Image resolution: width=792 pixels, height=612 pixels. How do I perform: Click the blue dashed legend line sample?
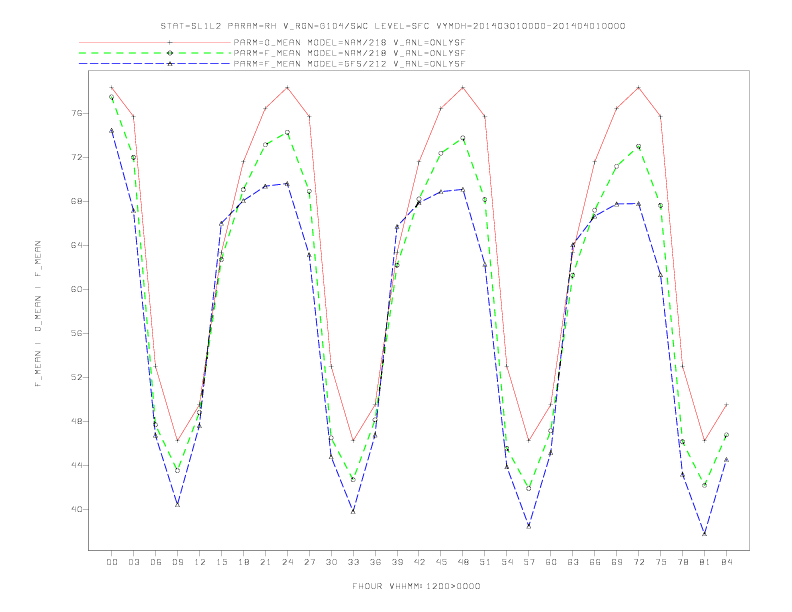coord(155,64)
